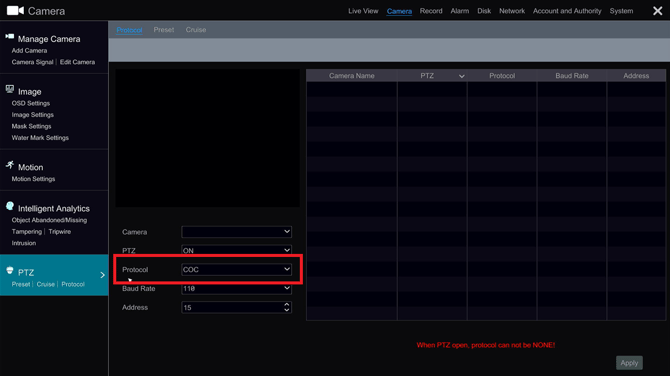Open the Disk menu

coord(484,11)
